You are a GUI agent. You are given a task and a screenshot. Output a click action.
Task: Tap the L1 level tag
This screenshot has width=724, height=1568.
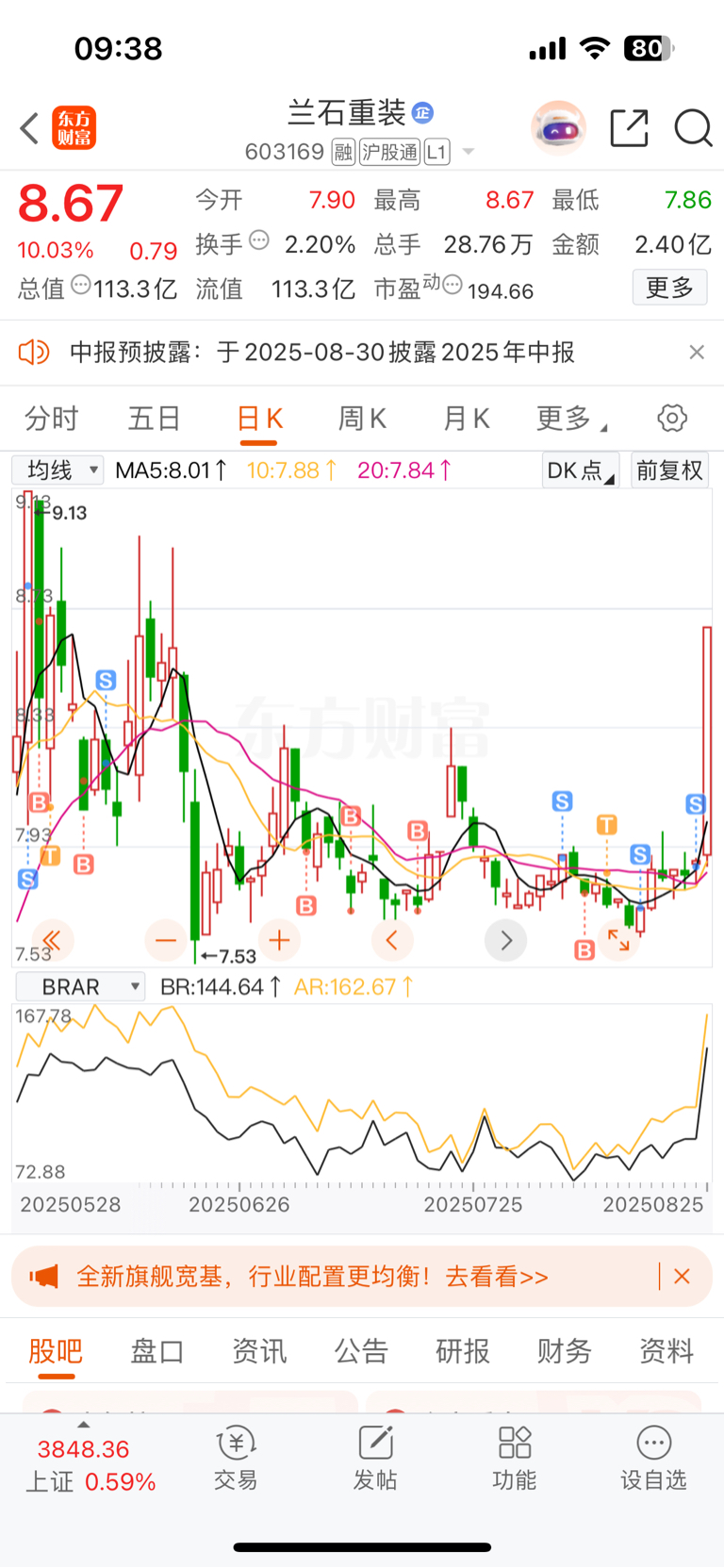(436, 152)
